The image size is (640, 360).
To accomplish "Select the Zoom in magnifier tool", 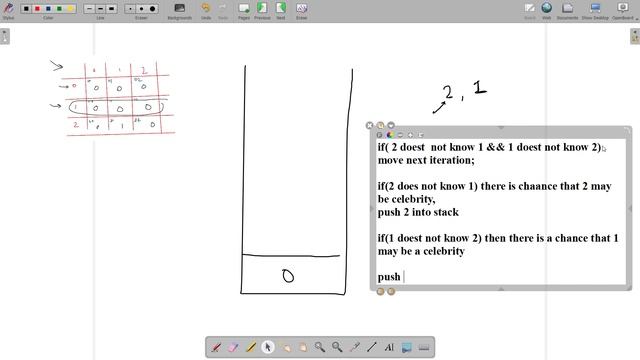I will (320, 347).
